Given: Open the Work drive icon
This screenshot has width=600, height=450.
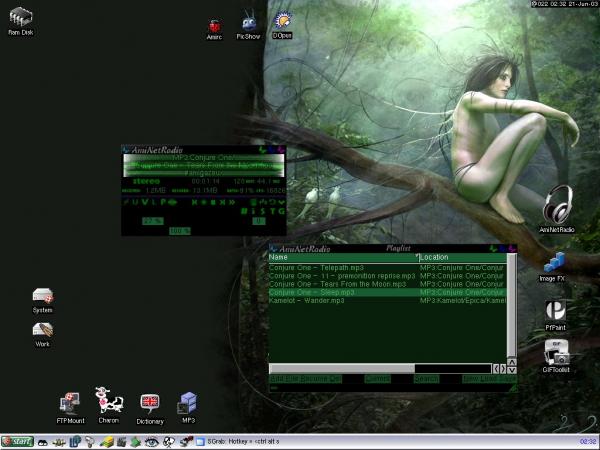Looking at the screenshot, I should (x=42, y=335).
